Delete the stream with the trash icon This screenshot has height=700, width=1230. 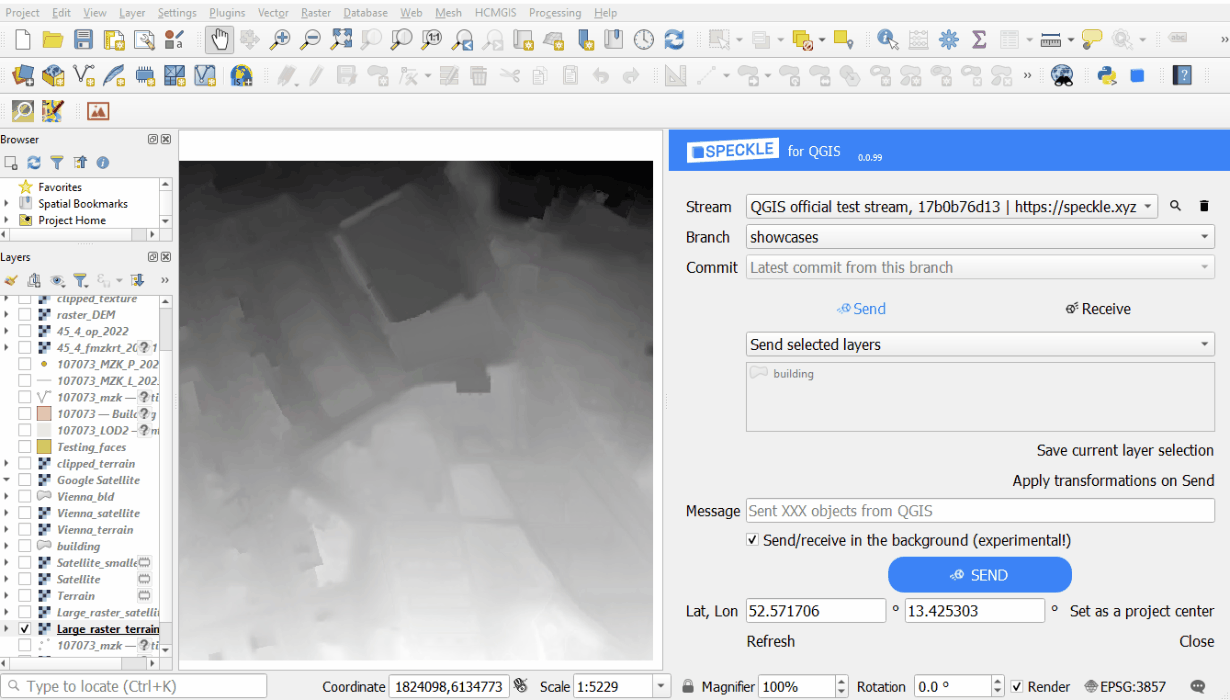tap(1204, 206)
